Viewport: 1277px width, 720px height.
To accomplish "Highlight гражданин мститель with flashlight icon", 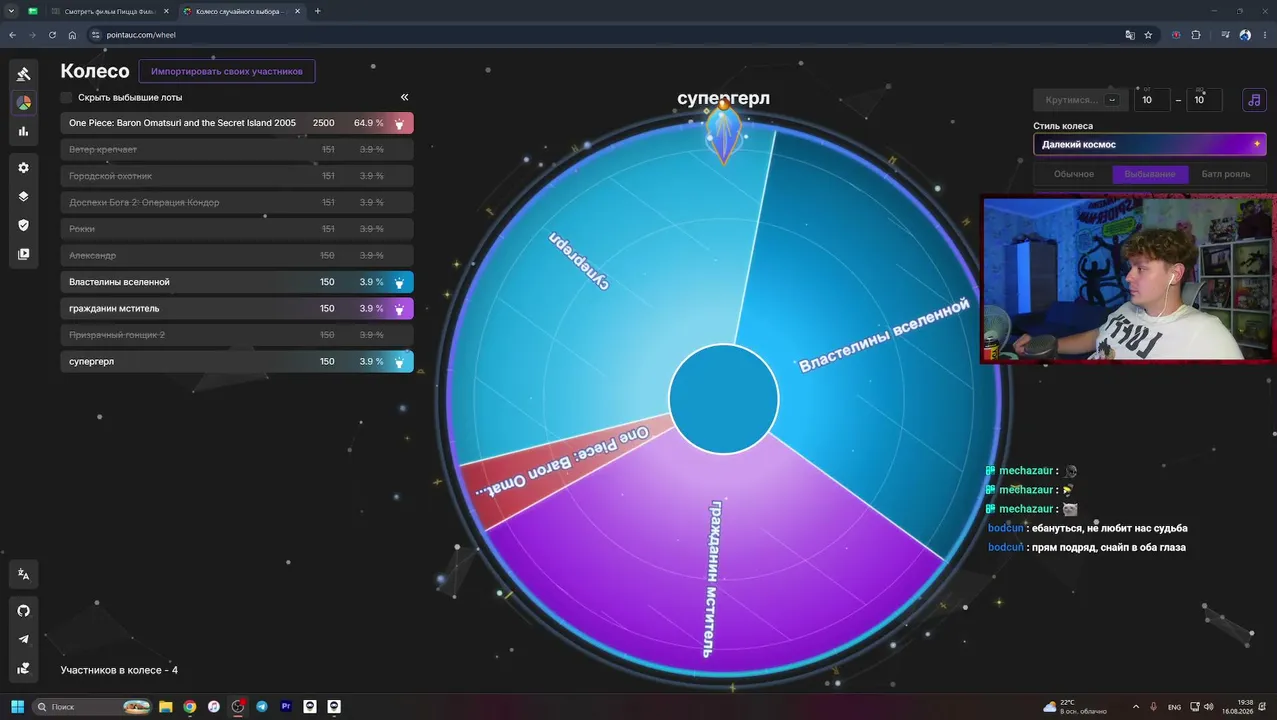I will coord(399,309).
